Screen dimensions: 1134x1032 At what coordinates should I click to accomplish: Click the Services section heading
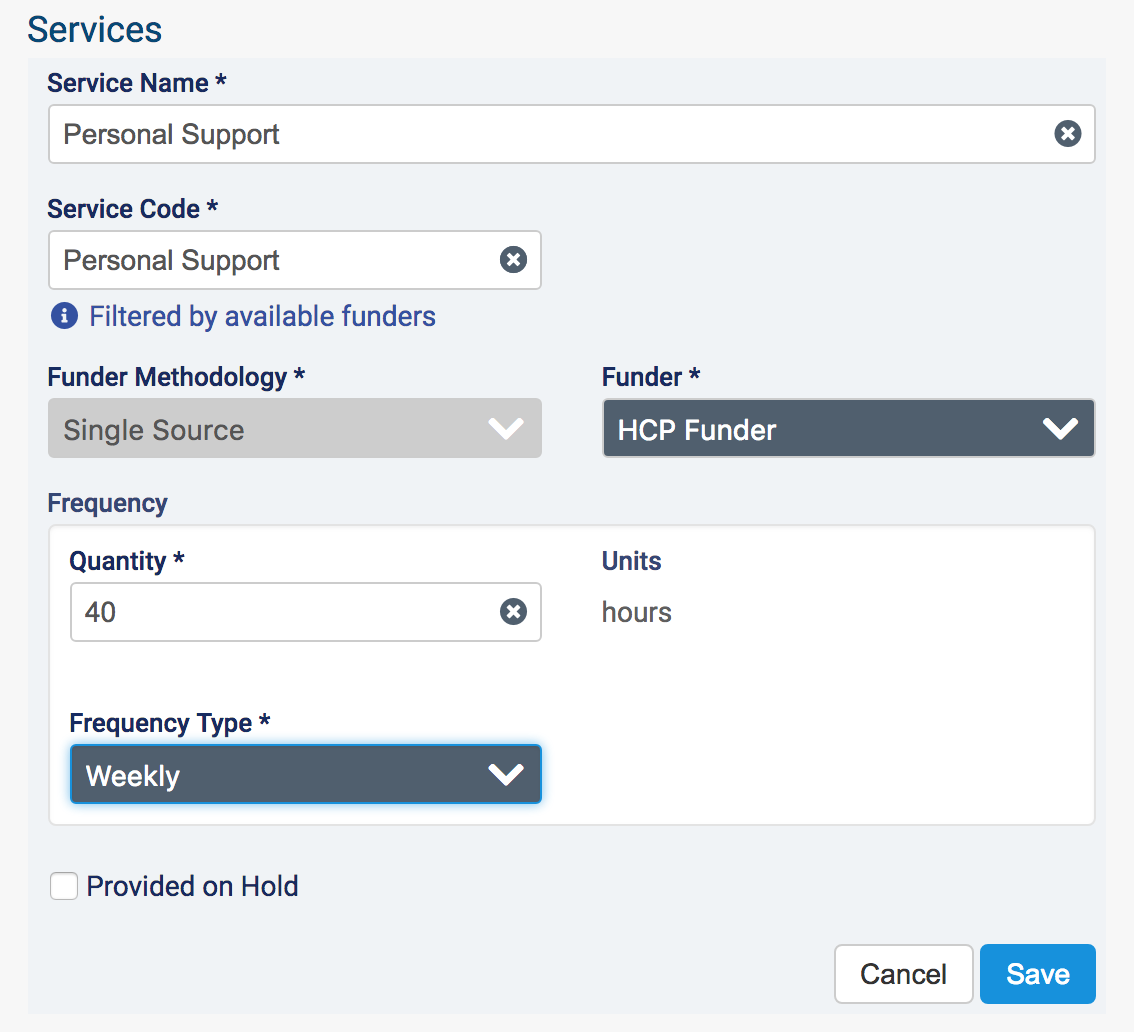pyautogui.click(x=95, y=30)
